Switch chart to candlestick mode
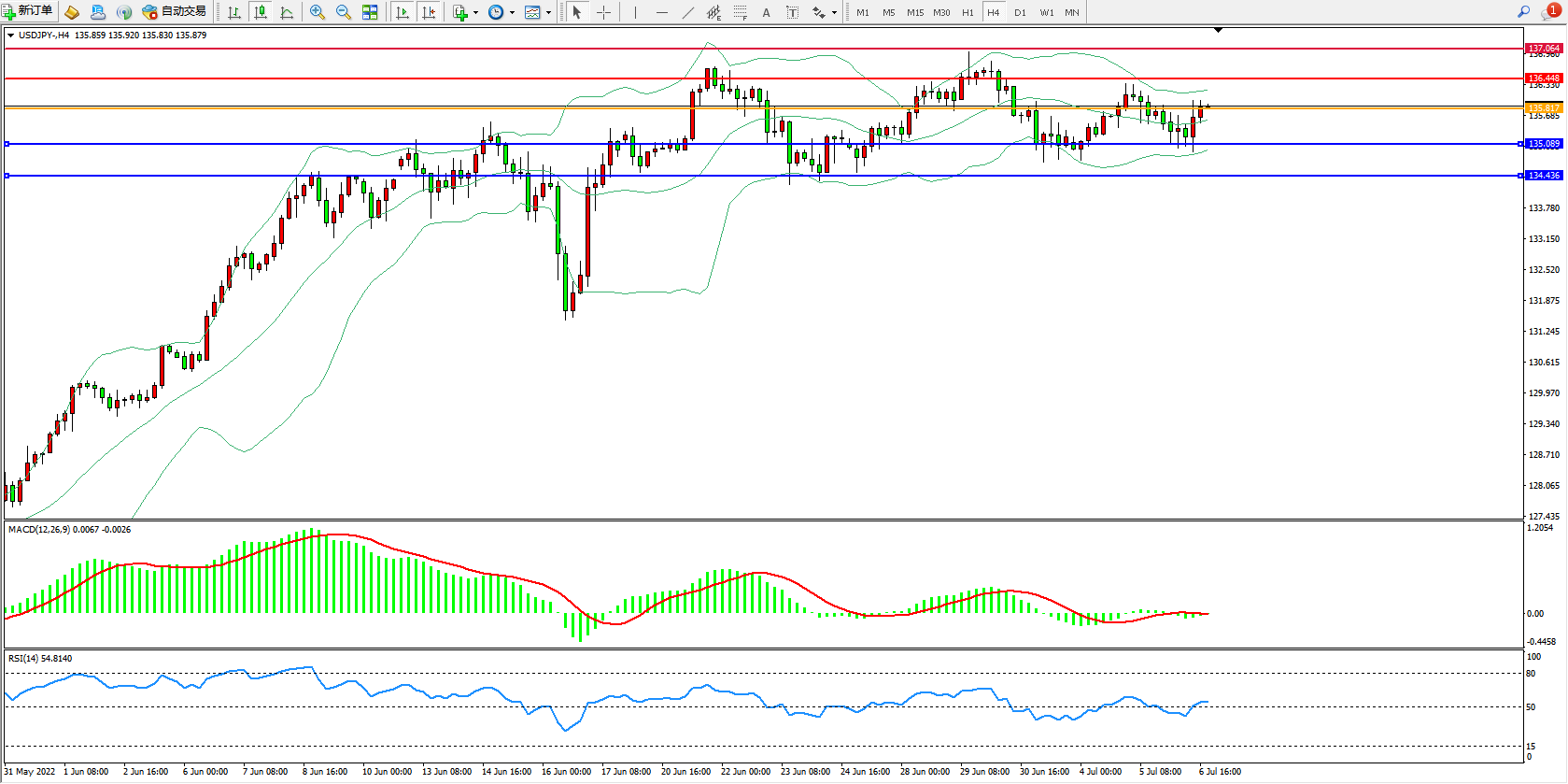The image size is (1568, 784). [261, 12]
